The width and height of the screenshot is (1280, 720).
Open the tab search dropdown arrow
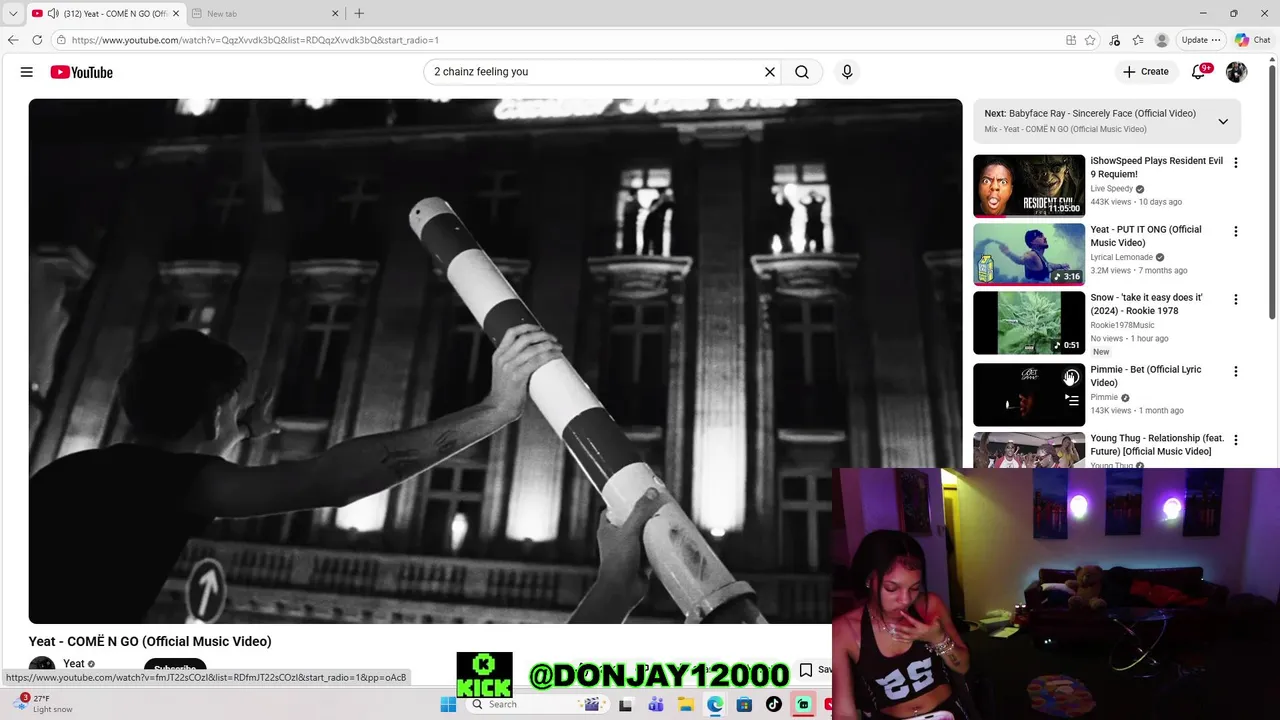13,13
